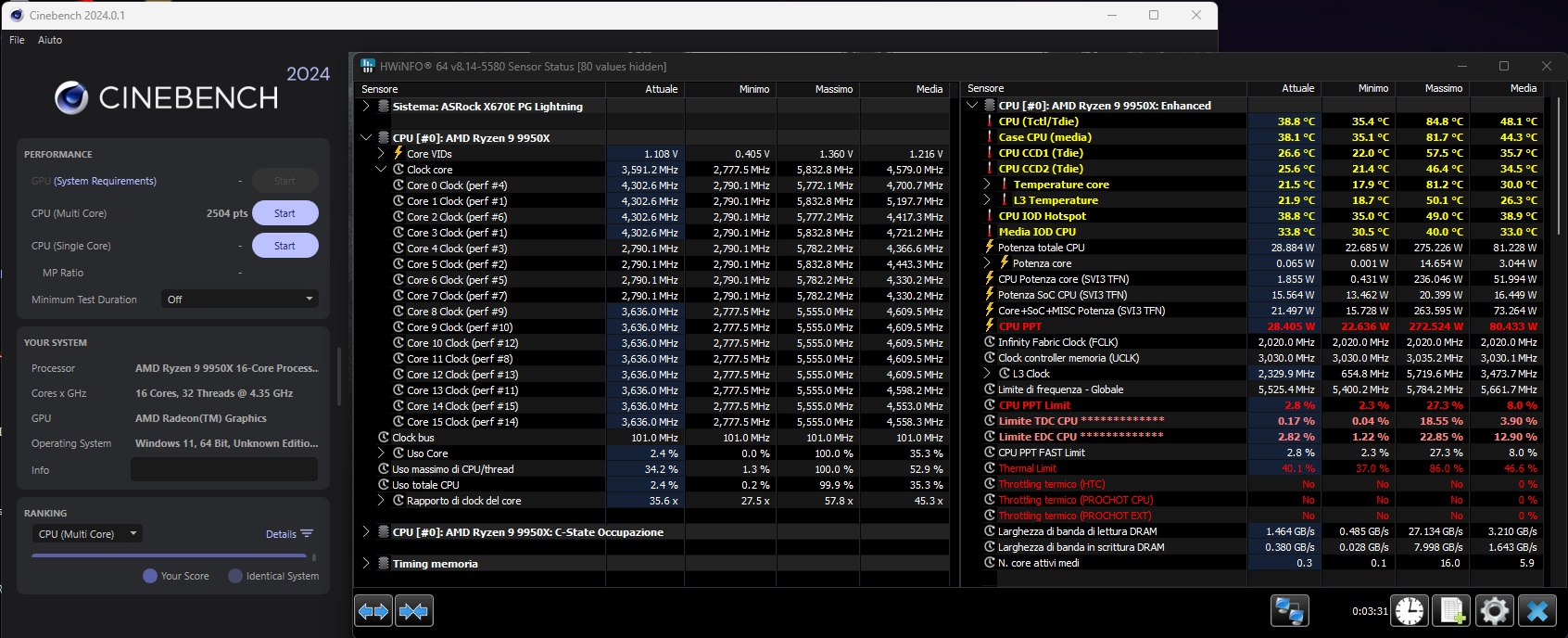Expand the L3 Clock row
Image resolution: width=1568 pixels, height=638 pixels.
pos(988,373)
